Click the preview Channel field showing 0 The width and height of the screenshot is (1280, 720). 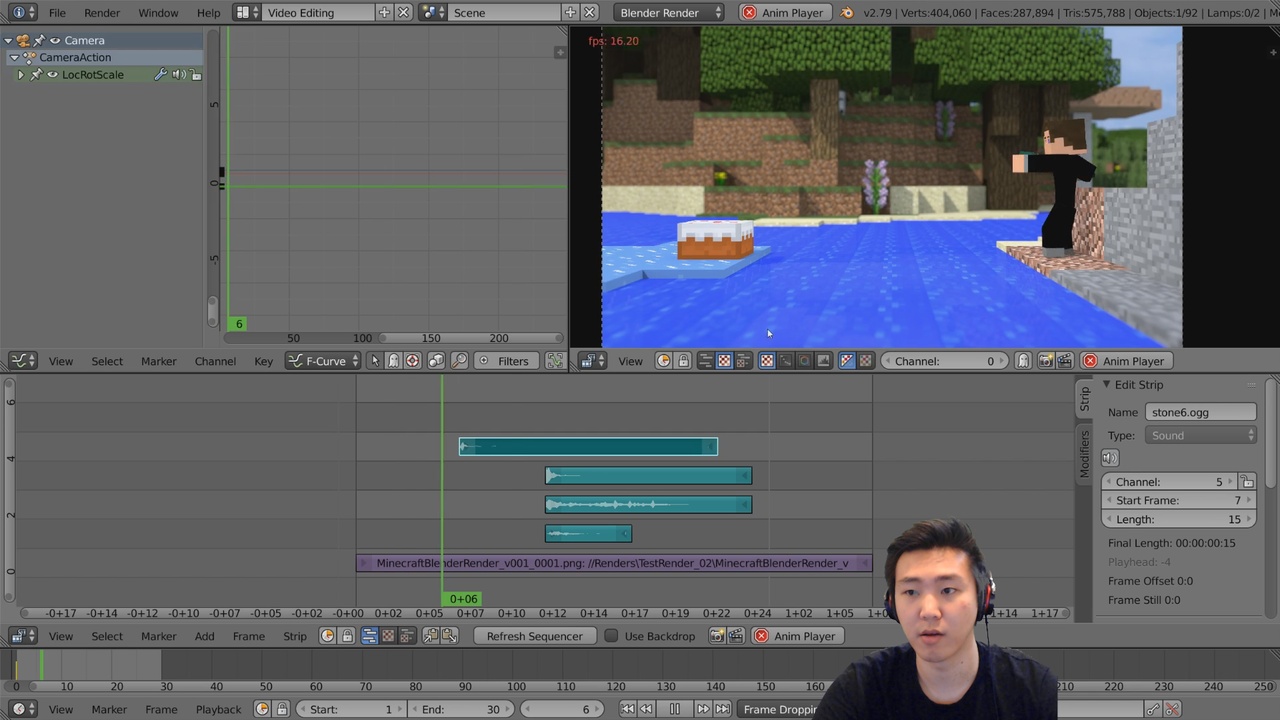point(945,361)
